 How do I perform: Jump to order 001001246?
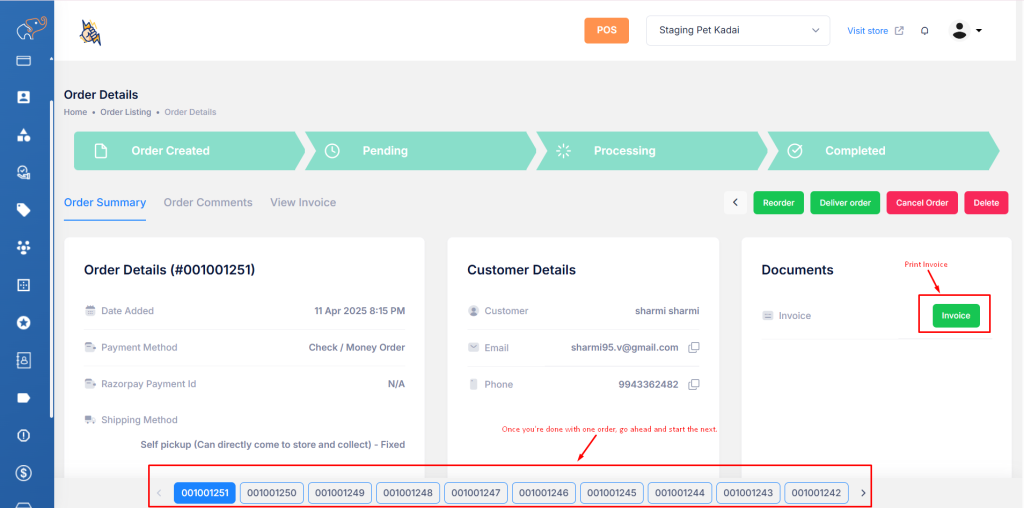click(543, 493)
